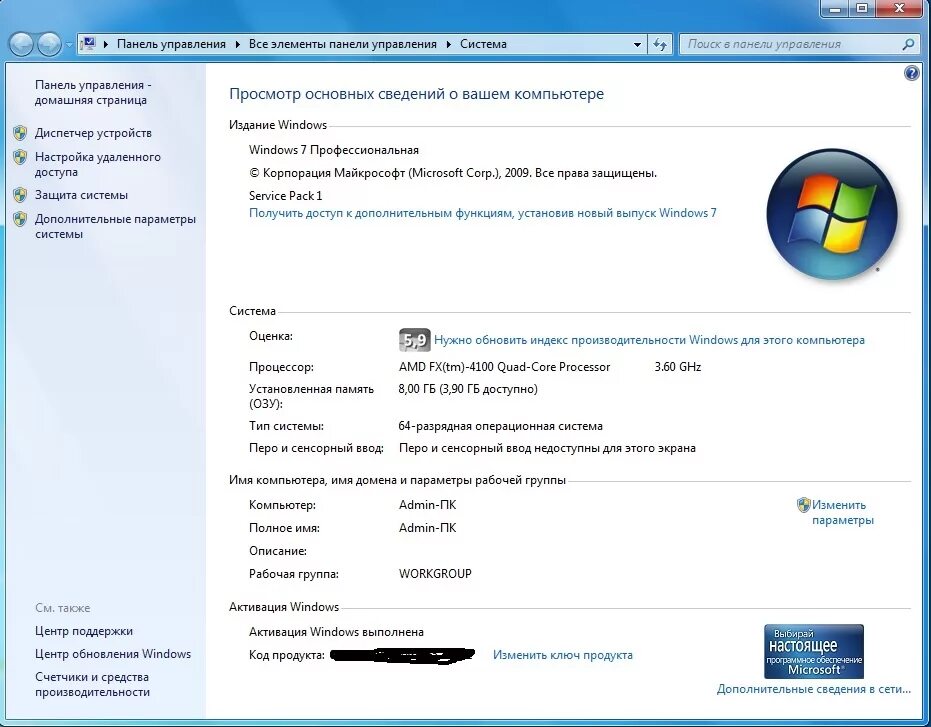
Task: Refresh the page with the refresh button
Action: 660,45
